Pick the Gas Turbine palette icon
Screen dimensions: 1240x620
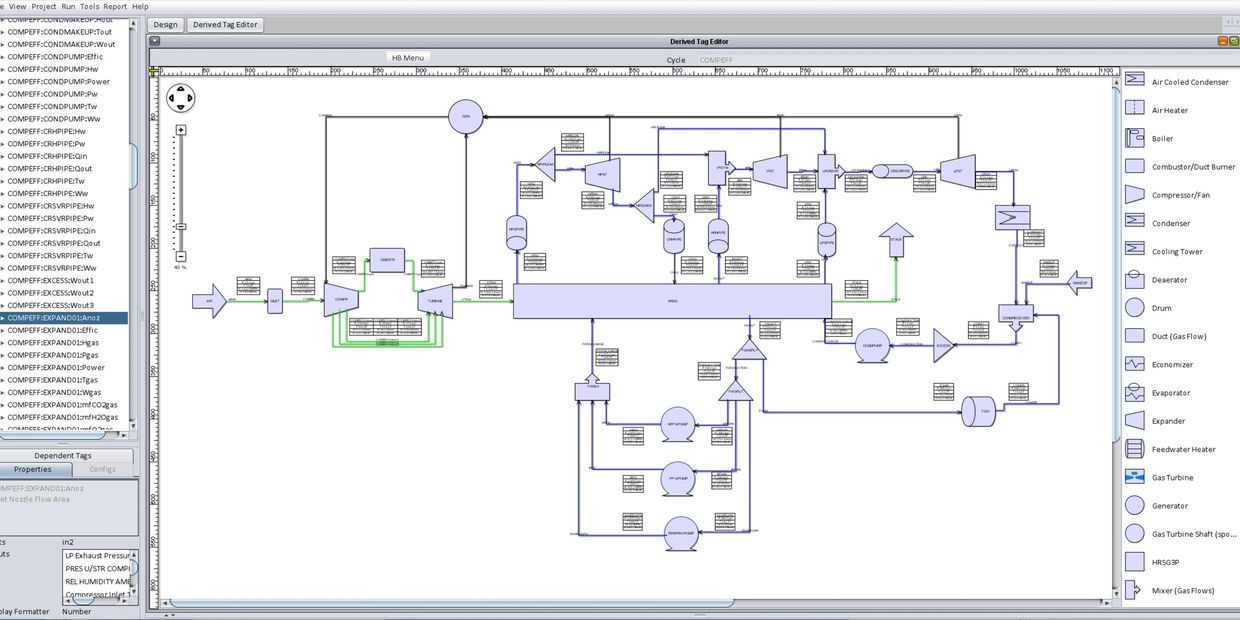click(1135, 477)
